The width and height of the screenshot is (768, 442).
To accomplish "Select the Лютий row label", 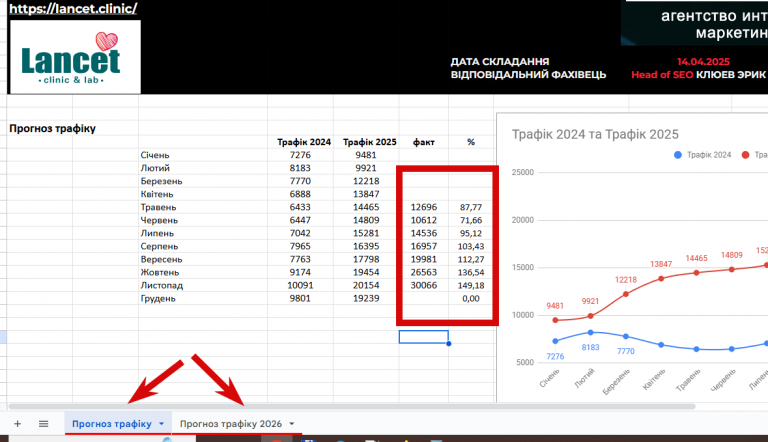I will pos(155,168).
